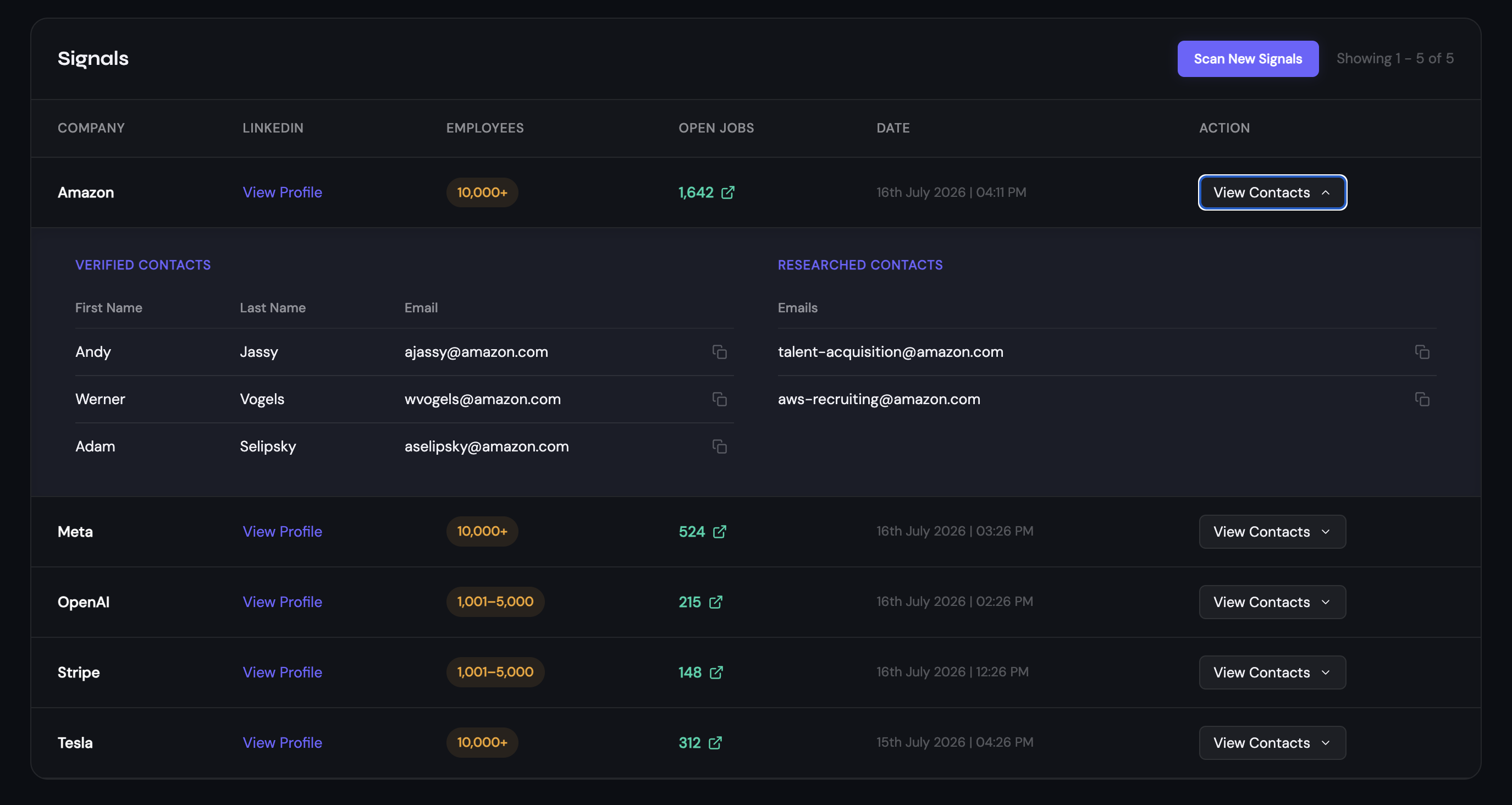This screenshot has height=805, width=1512.
Task: Click first name Andy
Action: point(93,352)
